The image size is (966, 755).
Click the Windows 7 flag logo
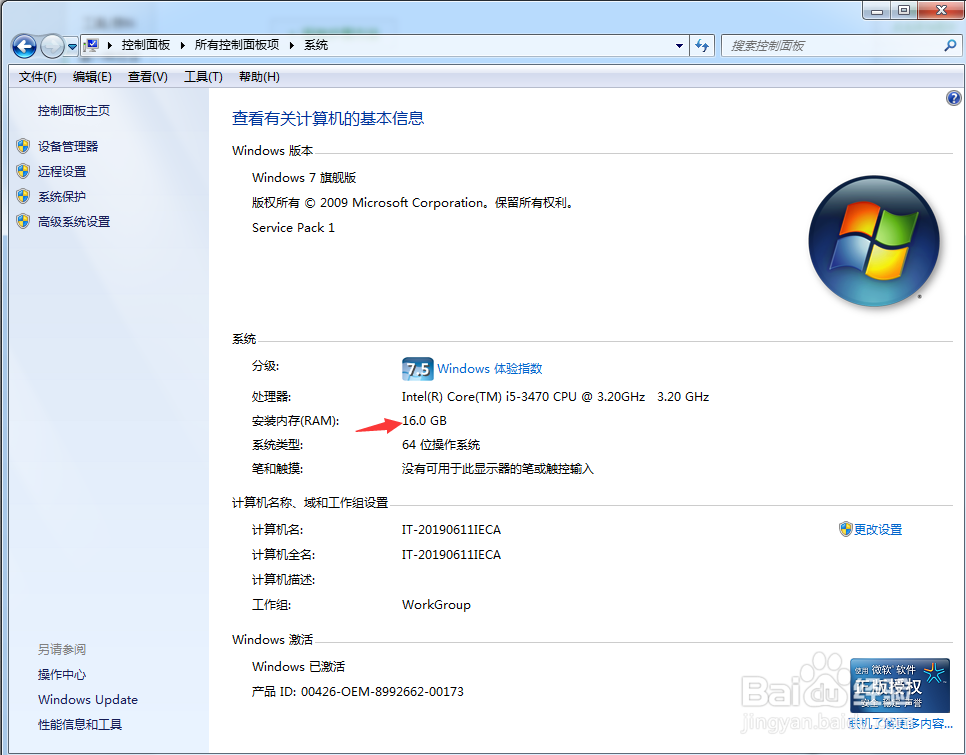point(873,241)
